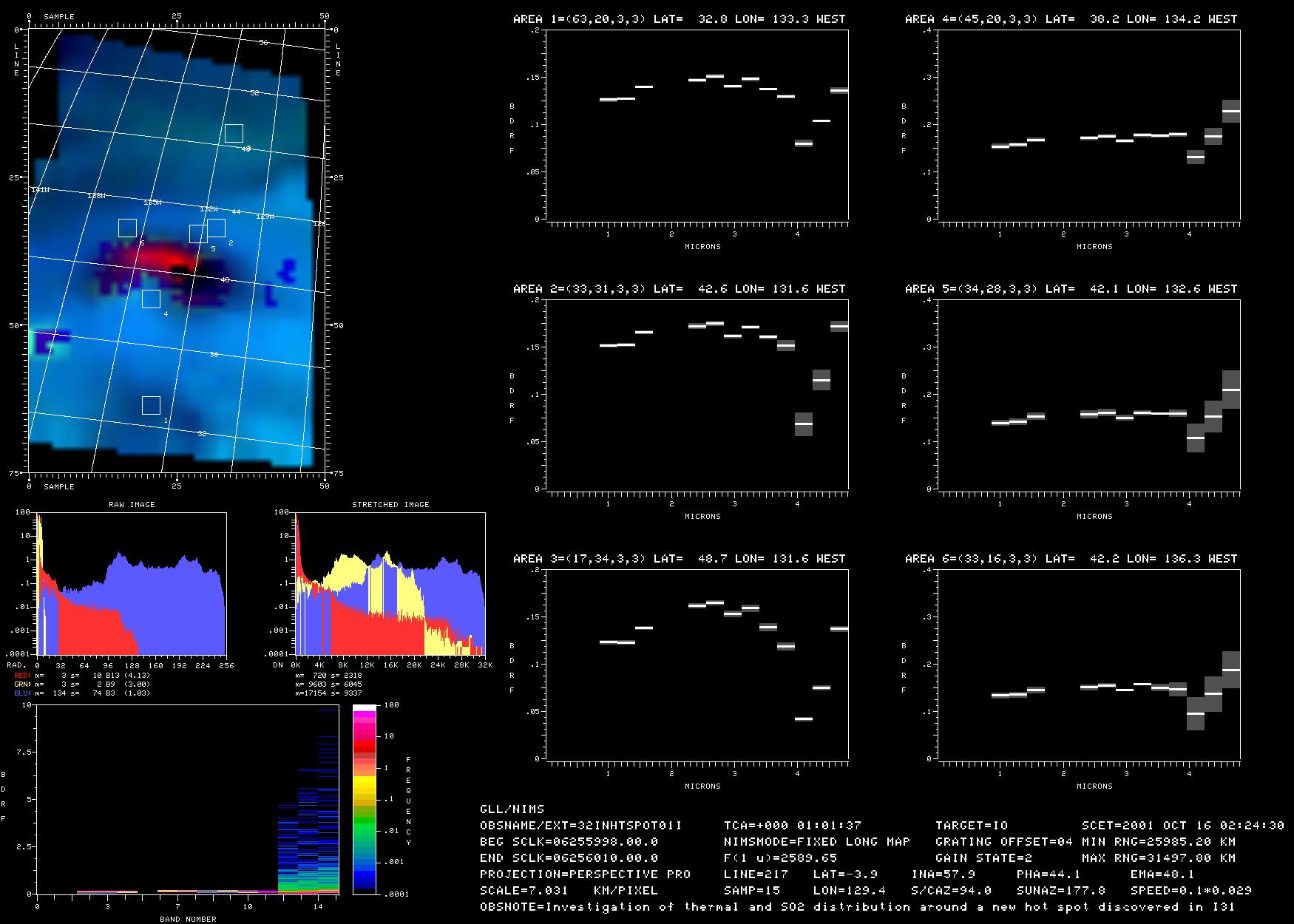Click the 'AREA 3=(17,34,3,3)' title text
The height and width of the screenshot is (924, 1294).
coord(579,559)
